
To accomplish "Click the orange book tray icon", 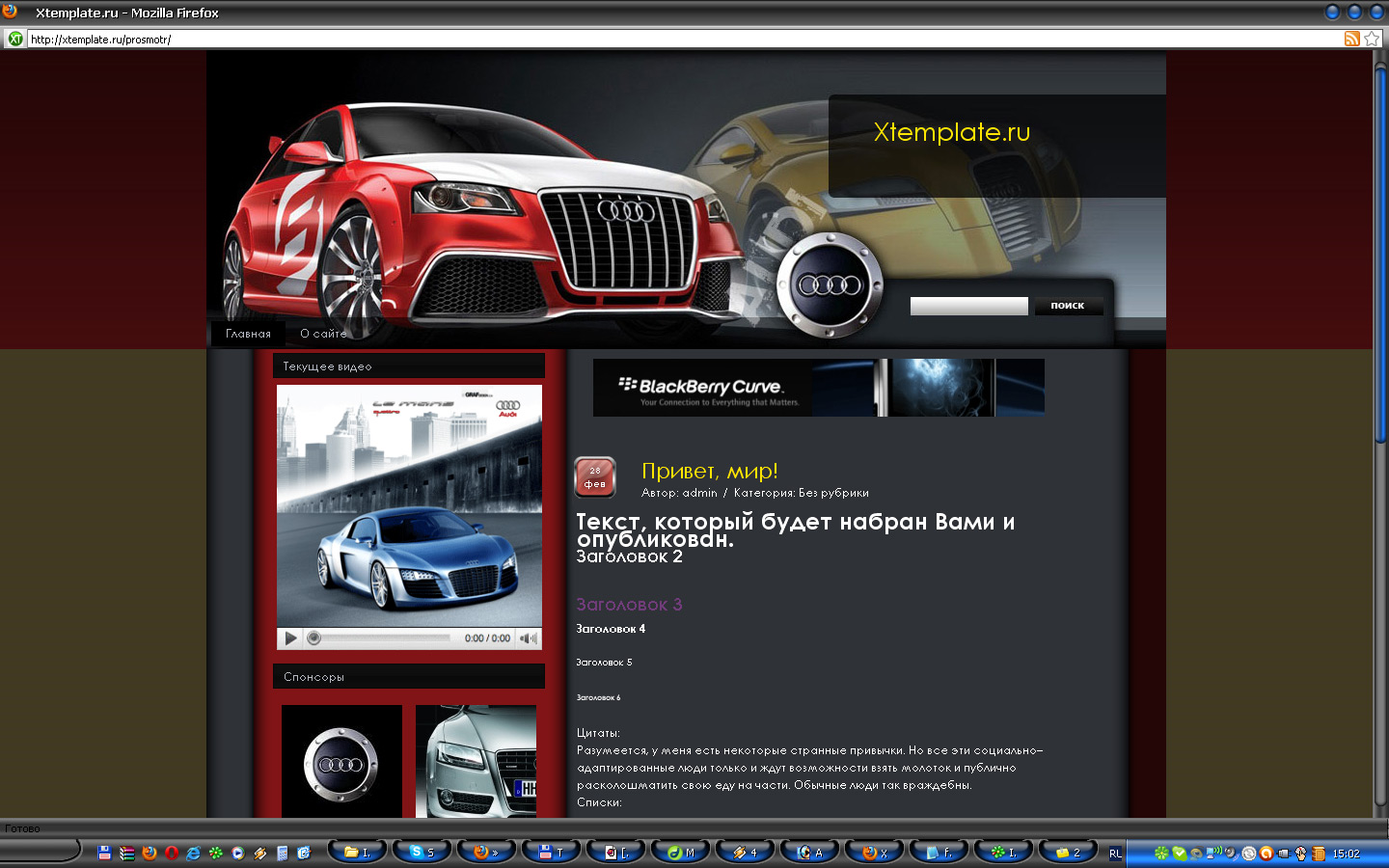I will click(x=1318, y=854).
